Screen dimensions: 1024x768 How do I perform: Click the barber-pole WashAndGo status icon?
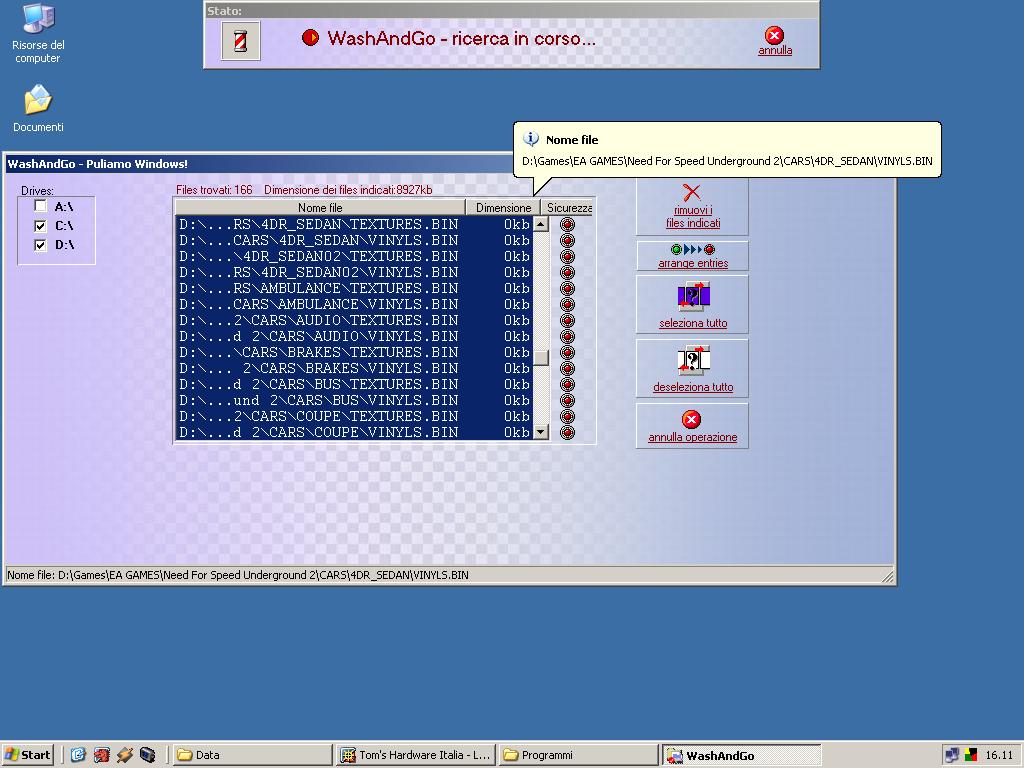point(240,40)
